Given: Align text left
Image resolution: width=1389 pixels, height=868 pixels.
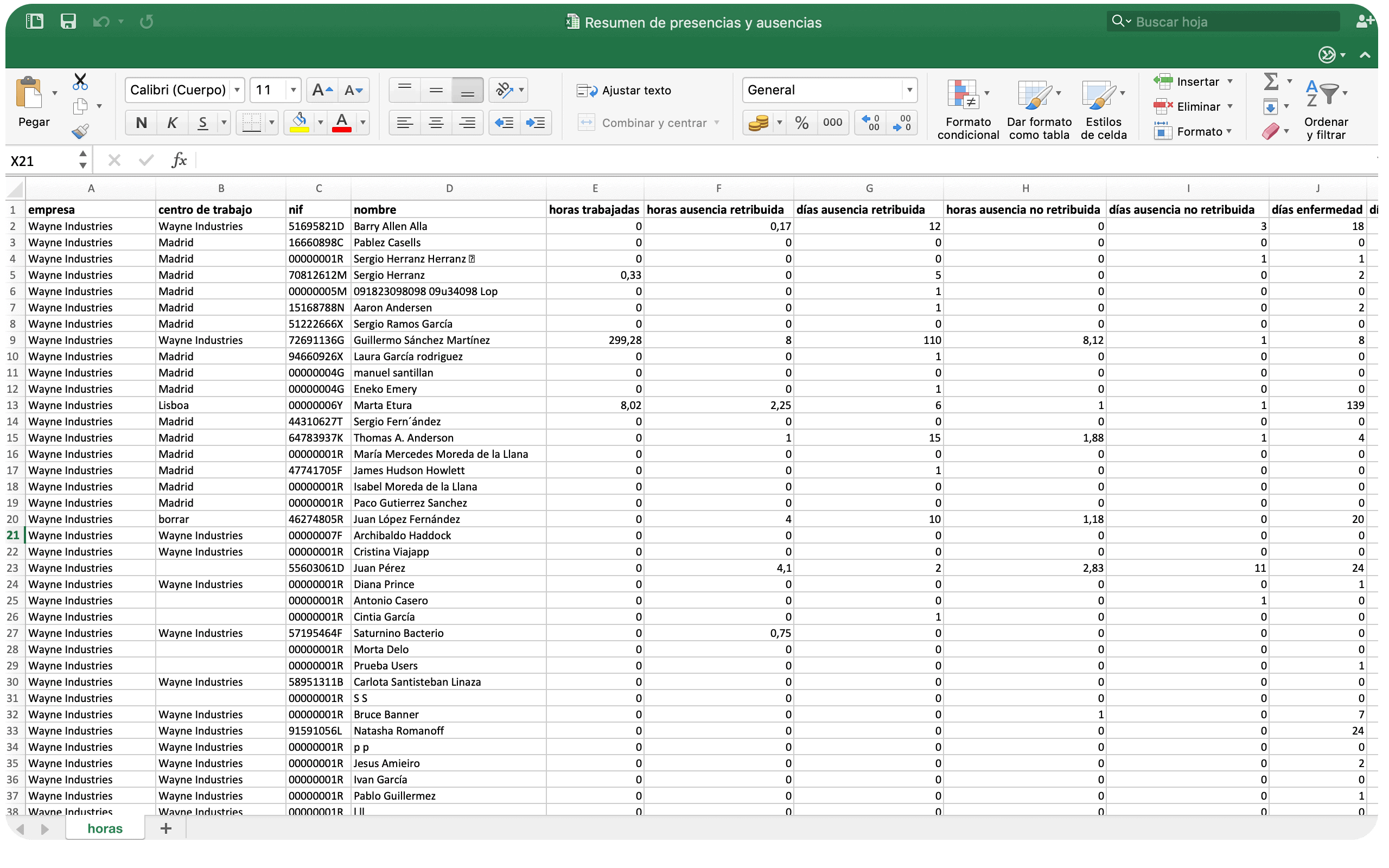Looking at the screenshot, I should point(405,123).
